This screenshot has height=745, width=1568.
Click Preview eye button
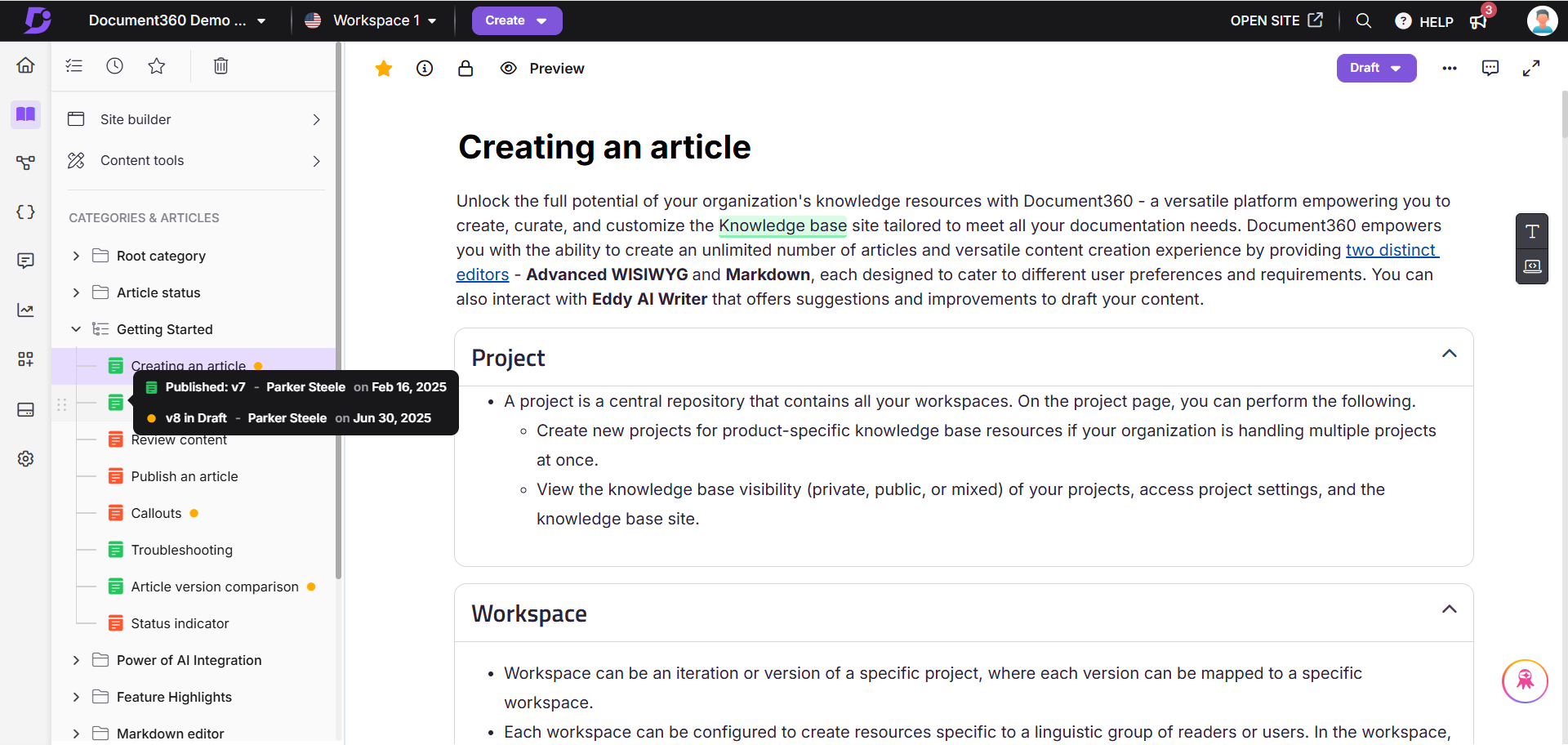pos(542,69)
